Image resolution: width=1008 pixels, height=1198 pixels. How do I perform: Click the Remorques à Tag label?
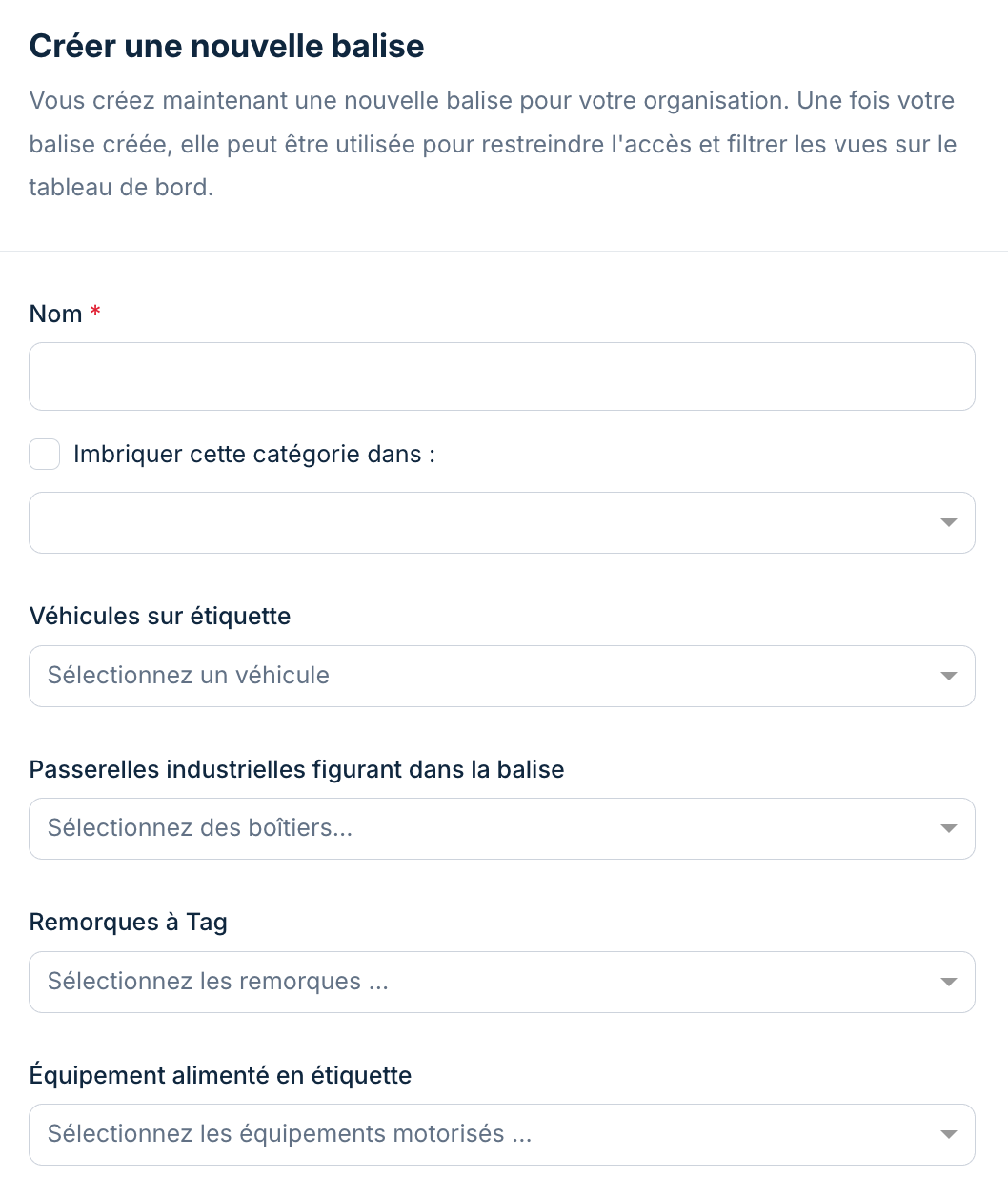128,922
